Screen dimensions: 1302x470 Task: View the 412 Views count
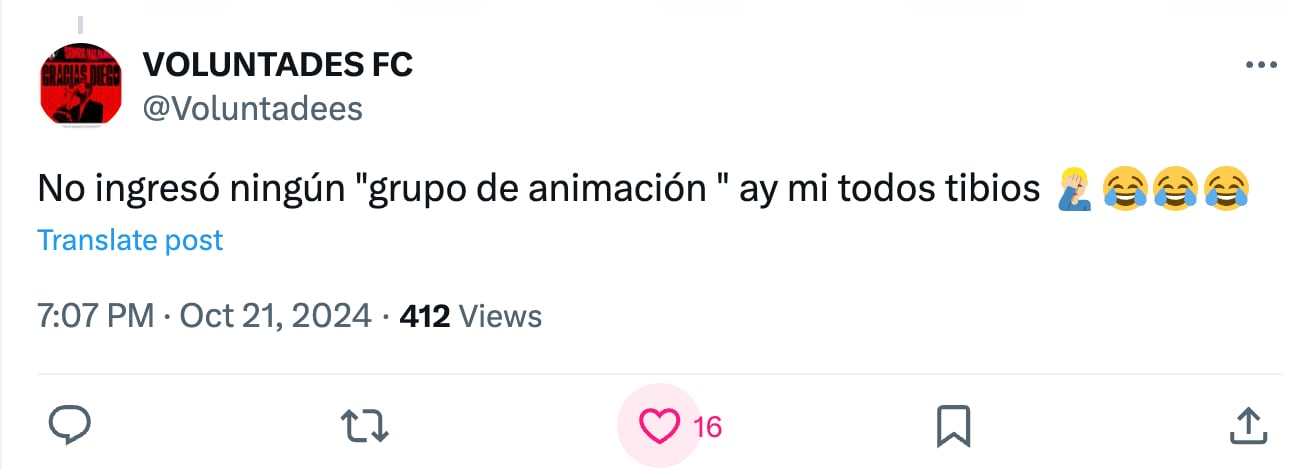(x=470, y=317)
